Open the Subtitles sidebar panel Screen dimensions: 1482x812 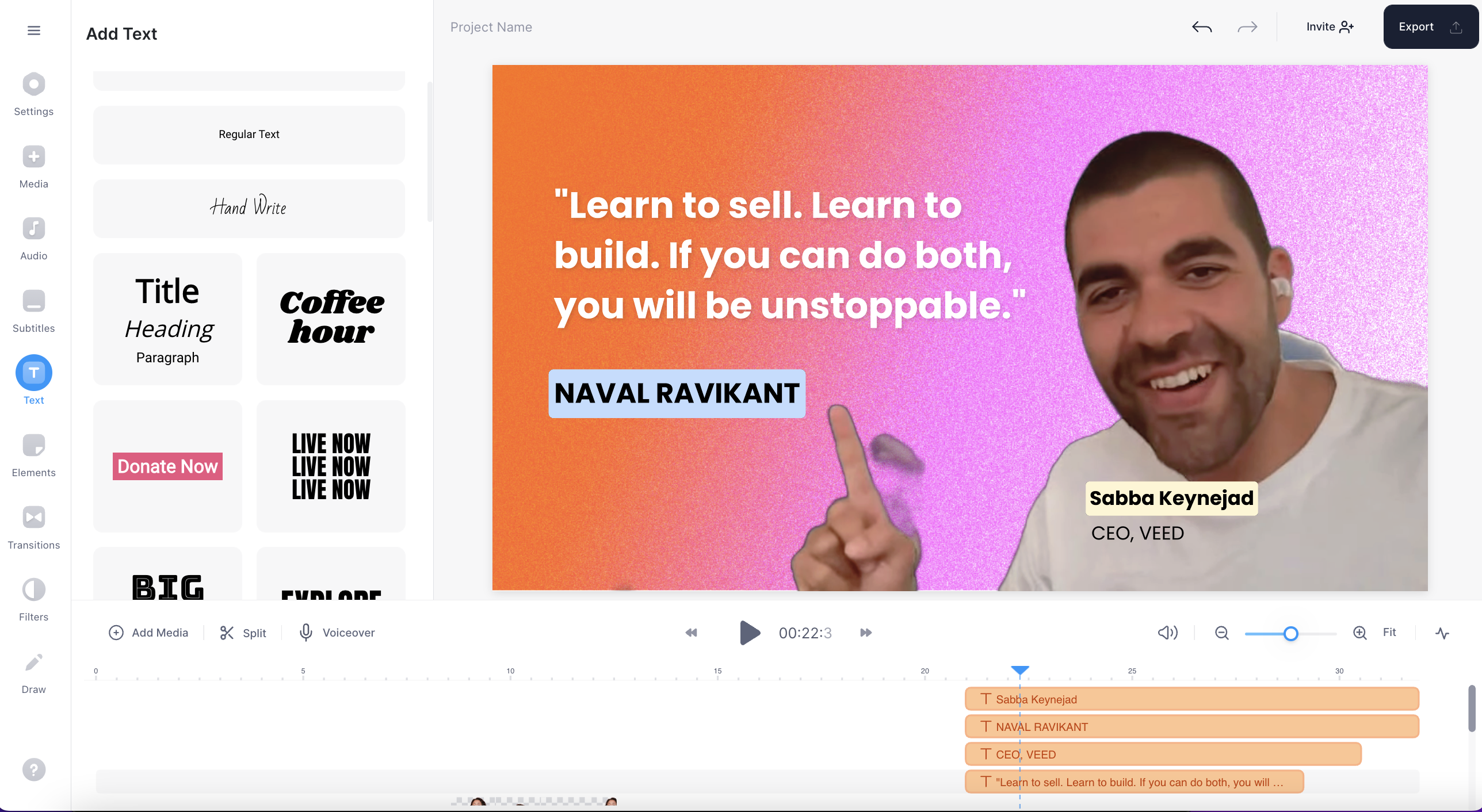pos(34,312)
